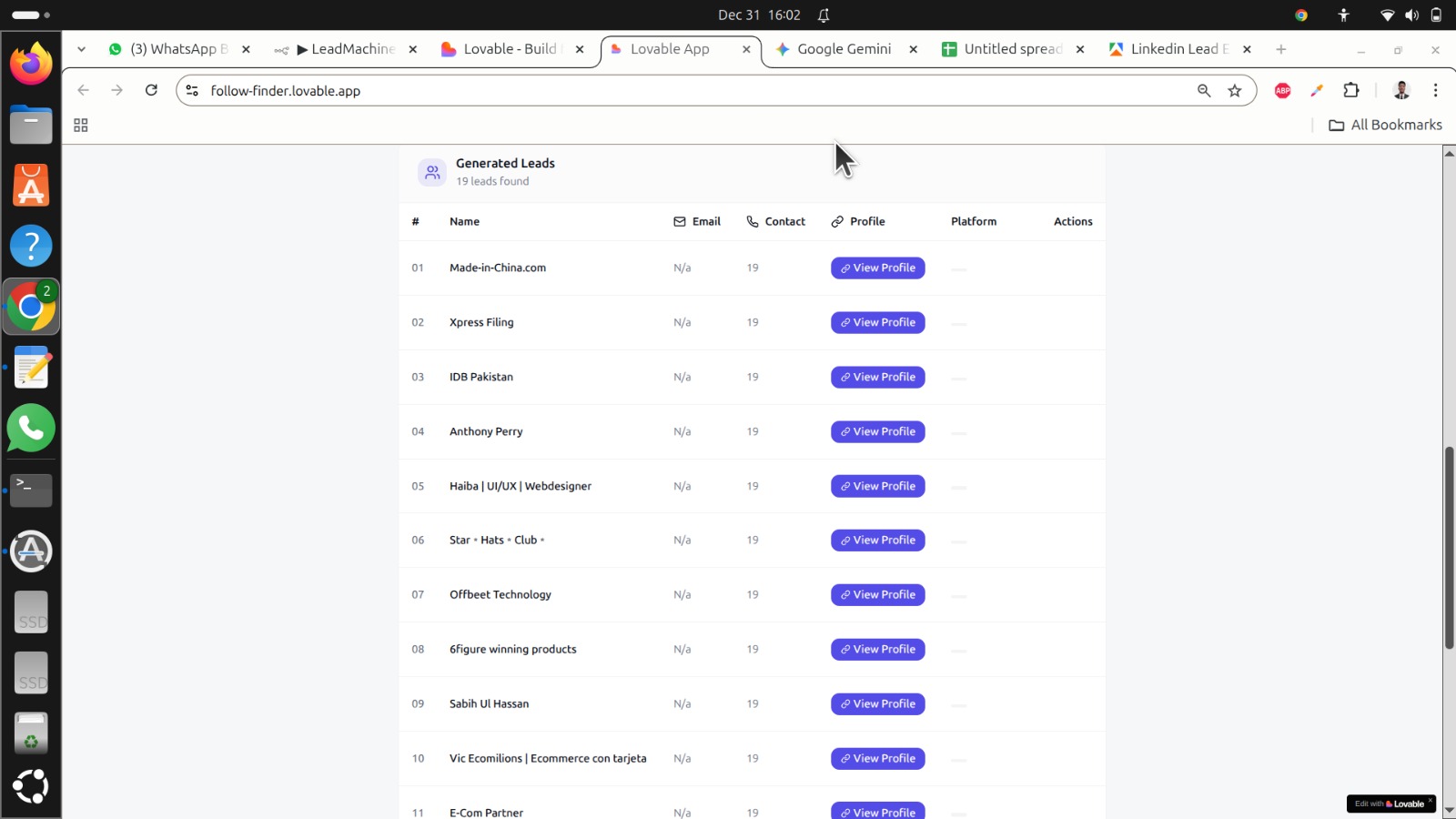Open the zoom magnifier icon in address bar
1456x819 pixels.
1204,90
